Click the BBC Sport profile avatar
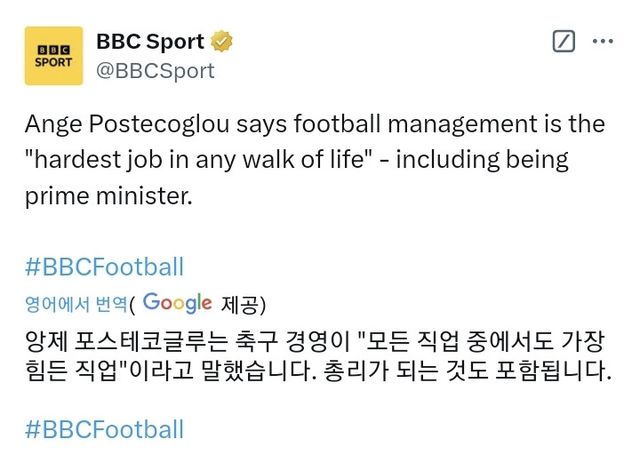 pos(54,56)
